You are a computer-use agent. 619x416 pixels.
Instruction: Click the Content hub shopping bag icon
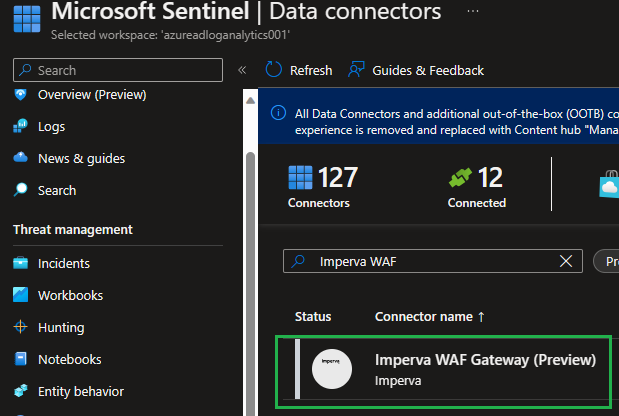tap(609, 184)
